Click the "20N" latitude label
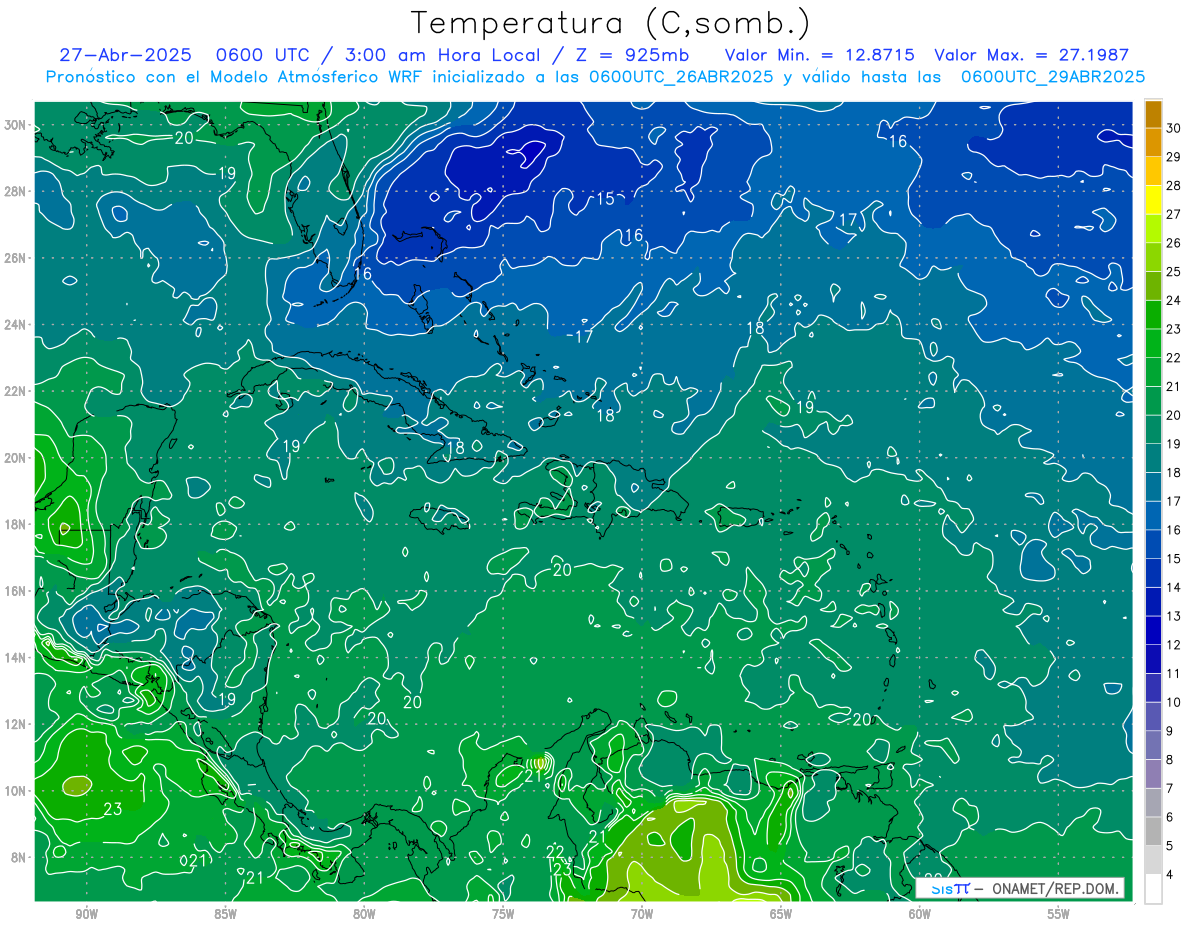 click(x=17, y=458)
